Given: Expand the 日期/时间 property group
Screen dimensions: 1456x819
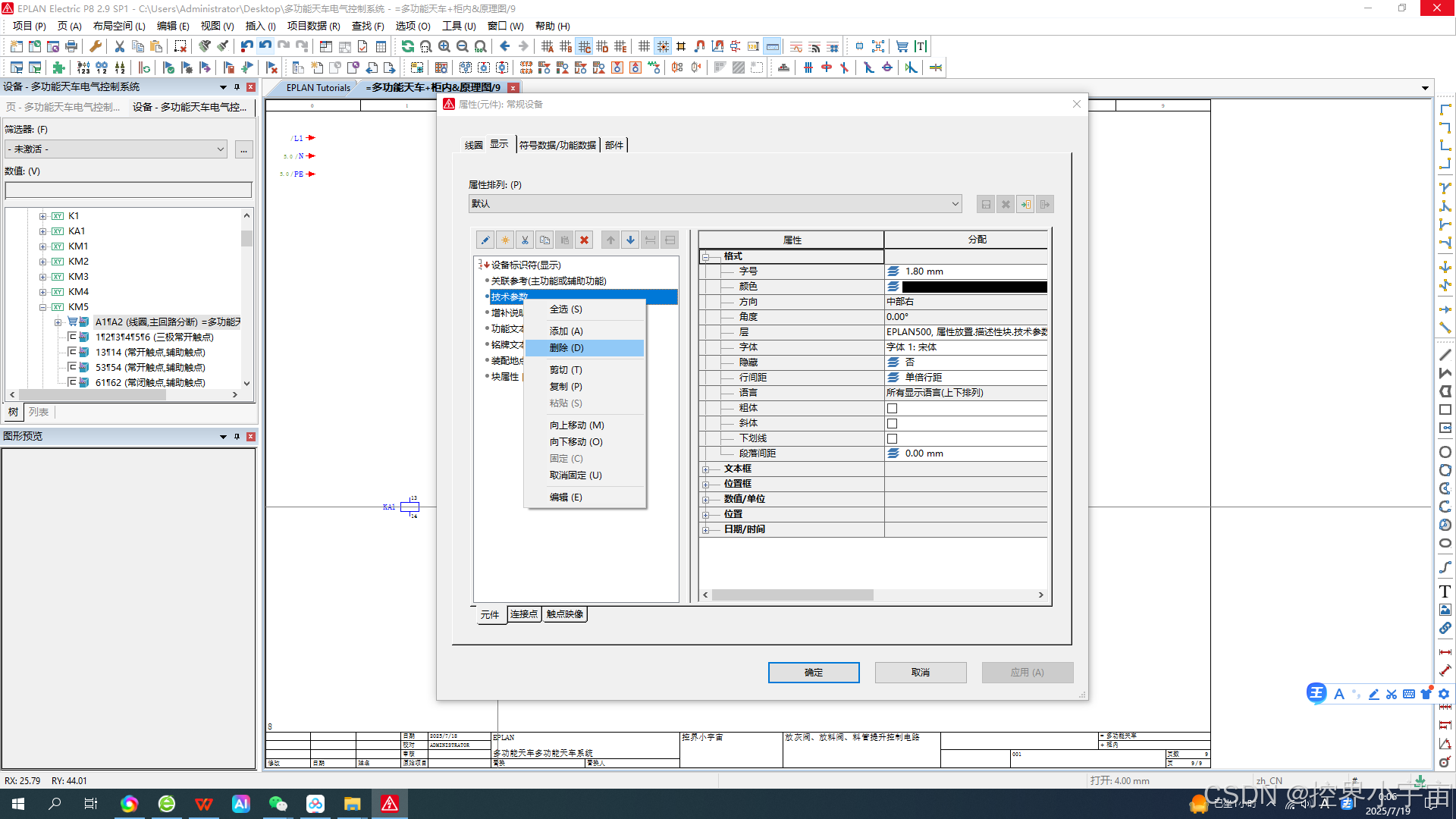Looking at the screenshot, I should [706, 530].
